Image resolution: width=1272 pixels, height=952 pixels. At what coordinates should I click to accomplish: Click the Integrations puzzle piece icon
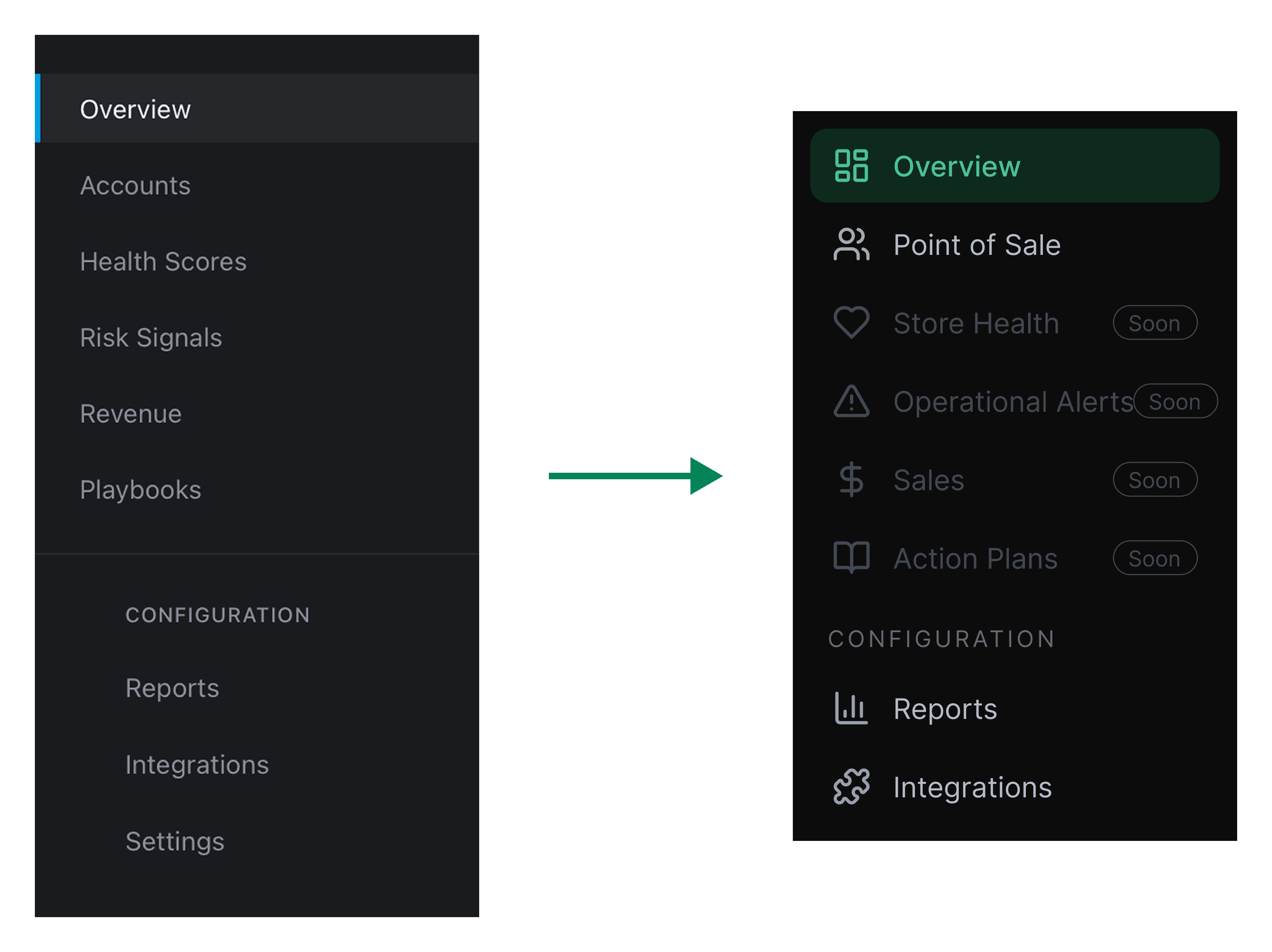(x=851, y=786)
